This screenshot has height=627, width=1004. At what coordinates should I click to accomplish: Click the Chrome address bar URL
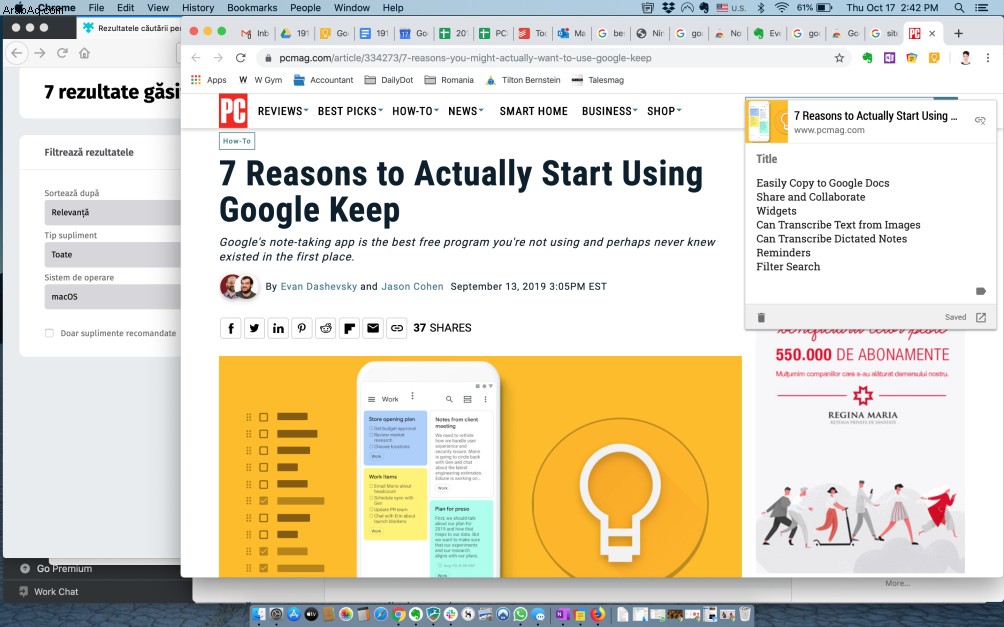point(466,58)
